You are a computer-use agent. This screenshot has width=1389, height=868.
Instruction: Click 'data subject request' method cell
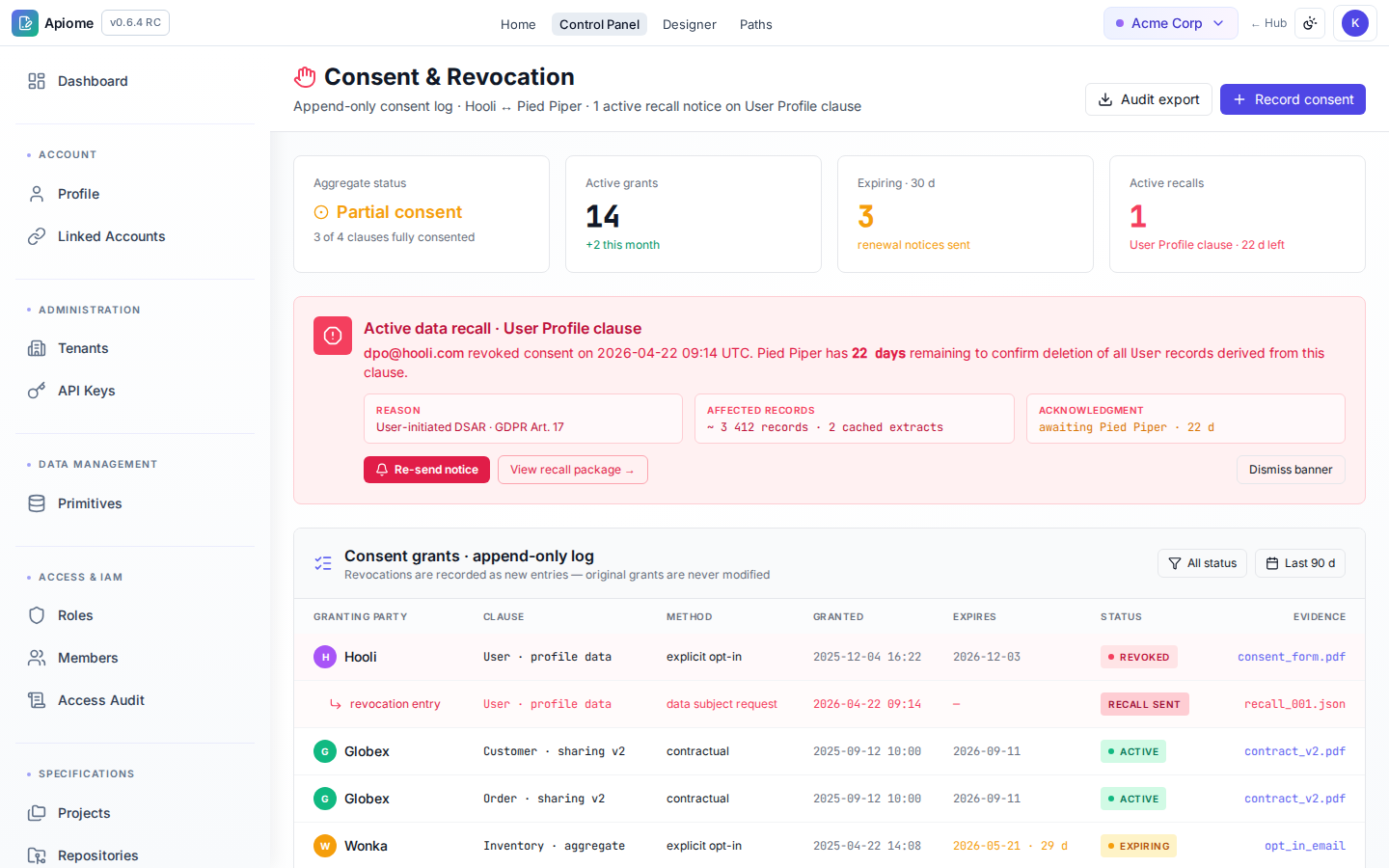pos(722,704)
